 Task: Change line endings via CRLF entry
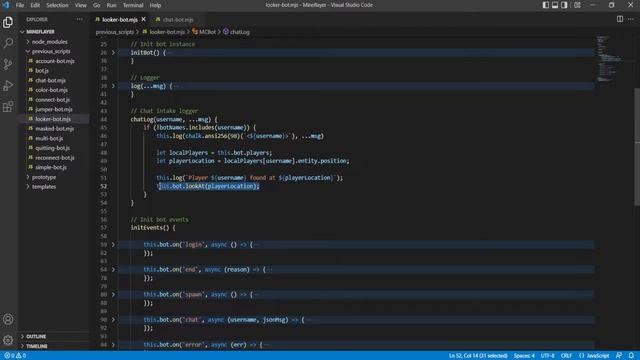coord(566,356)
